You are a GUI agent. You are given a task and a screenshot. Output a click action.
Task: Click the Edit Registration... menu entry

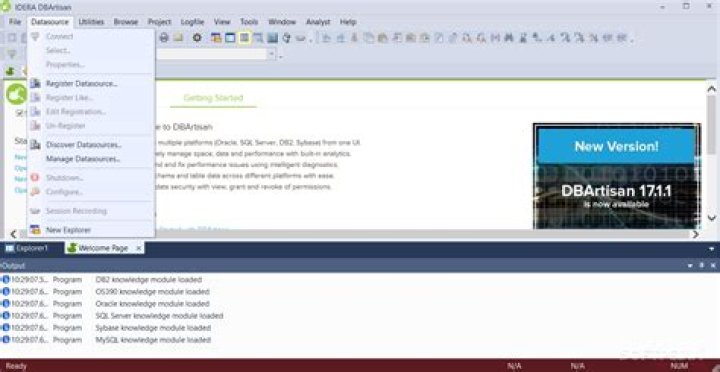click(x=91, y=112)
